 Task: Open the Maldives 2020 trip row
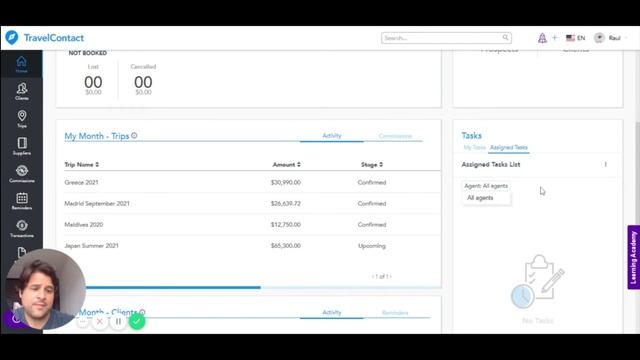(x=252, y=224)
